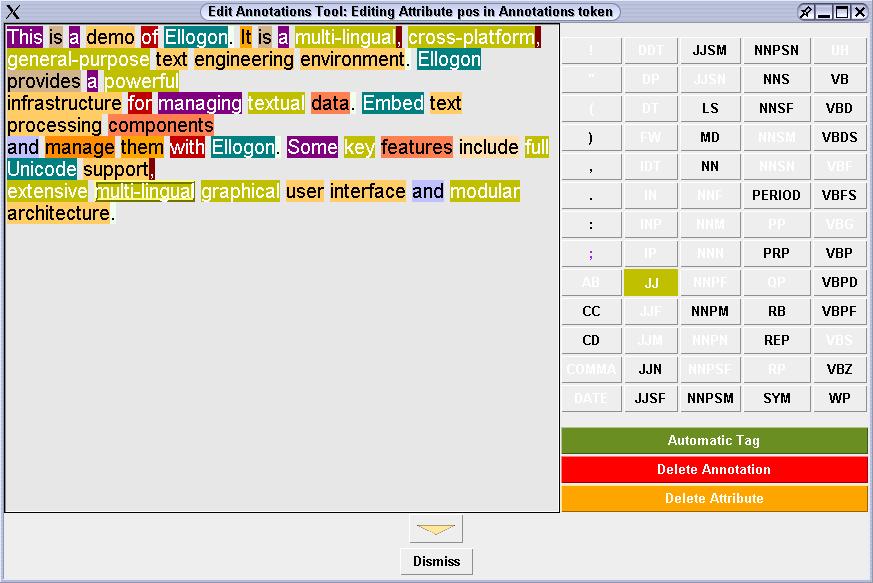The image size is (873, 583).
Task: Choose the JJN tag
Action: point(650,369)
